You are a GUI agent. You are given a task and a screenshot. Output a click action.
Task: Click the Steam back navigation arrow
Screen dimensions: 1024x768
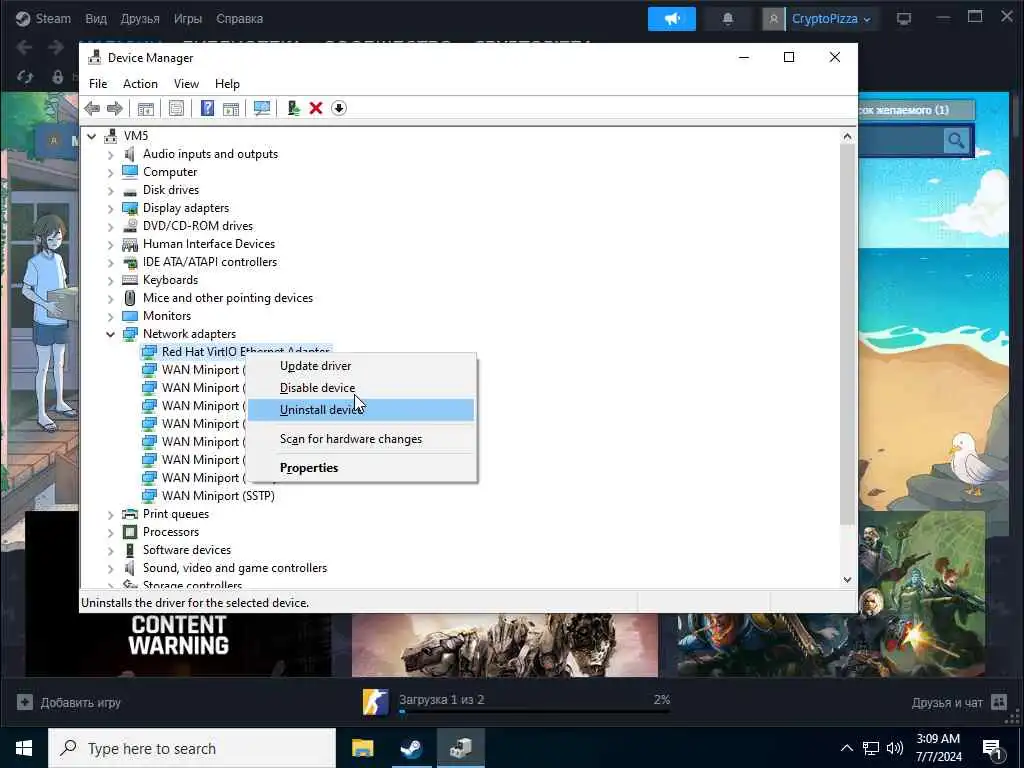click(25, 47)
